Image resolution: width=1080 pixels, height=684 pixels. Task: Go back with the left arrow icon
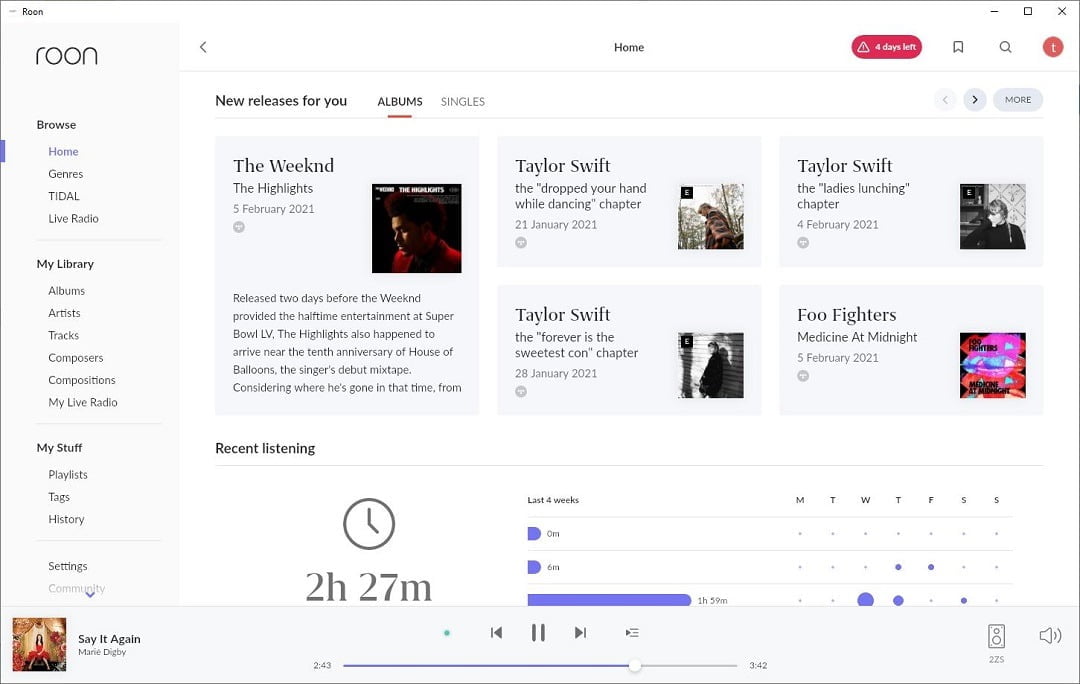203,47
